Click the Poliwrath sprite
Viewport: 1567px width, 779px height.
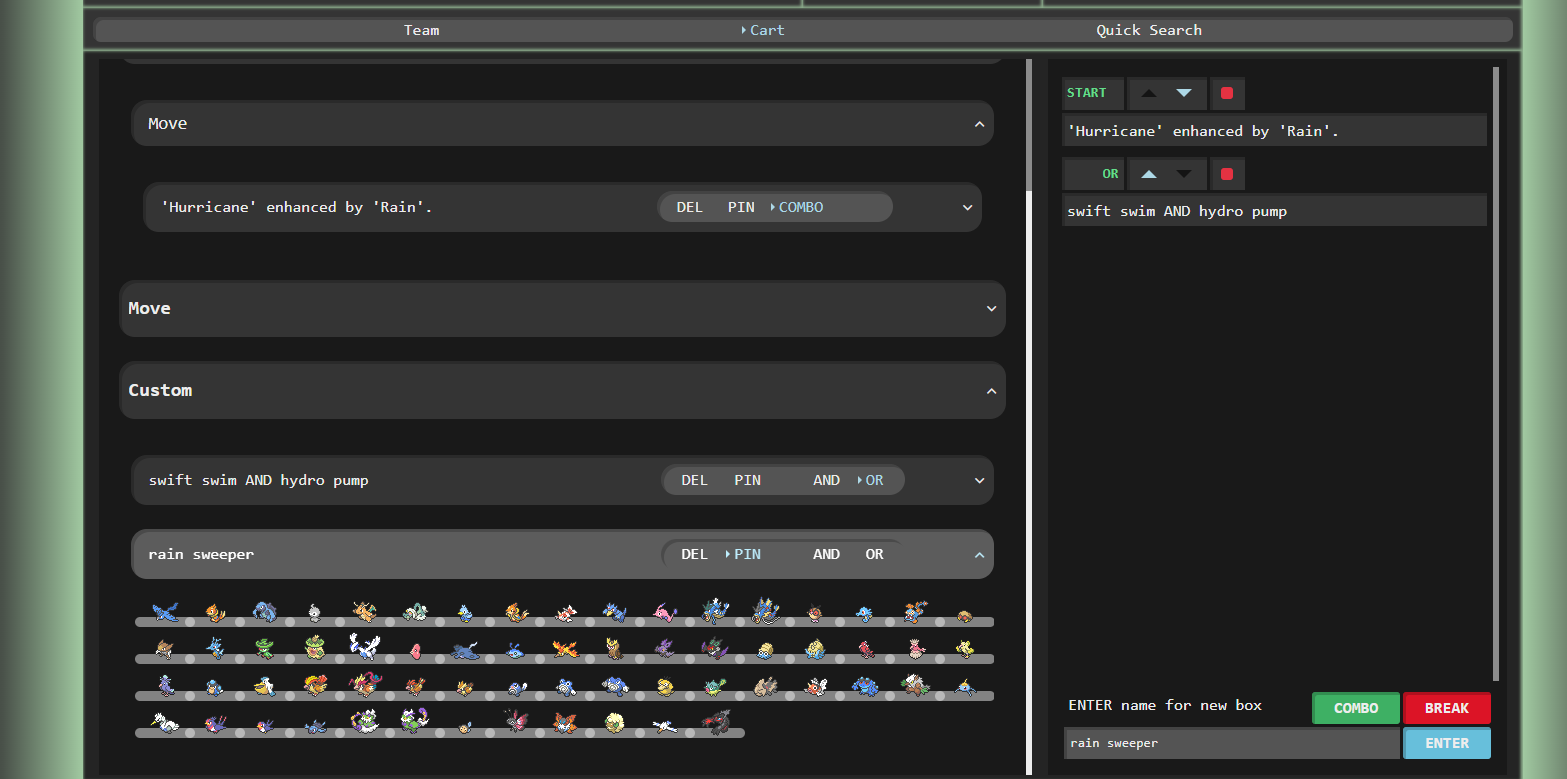(x=615, y=686)
